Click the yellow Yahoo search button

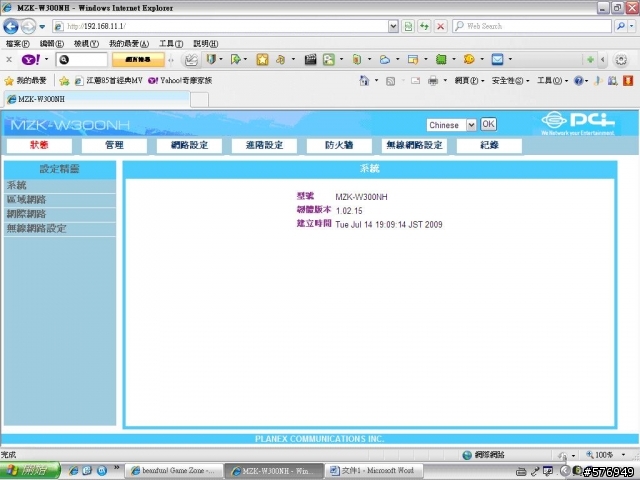pos(138,60)
